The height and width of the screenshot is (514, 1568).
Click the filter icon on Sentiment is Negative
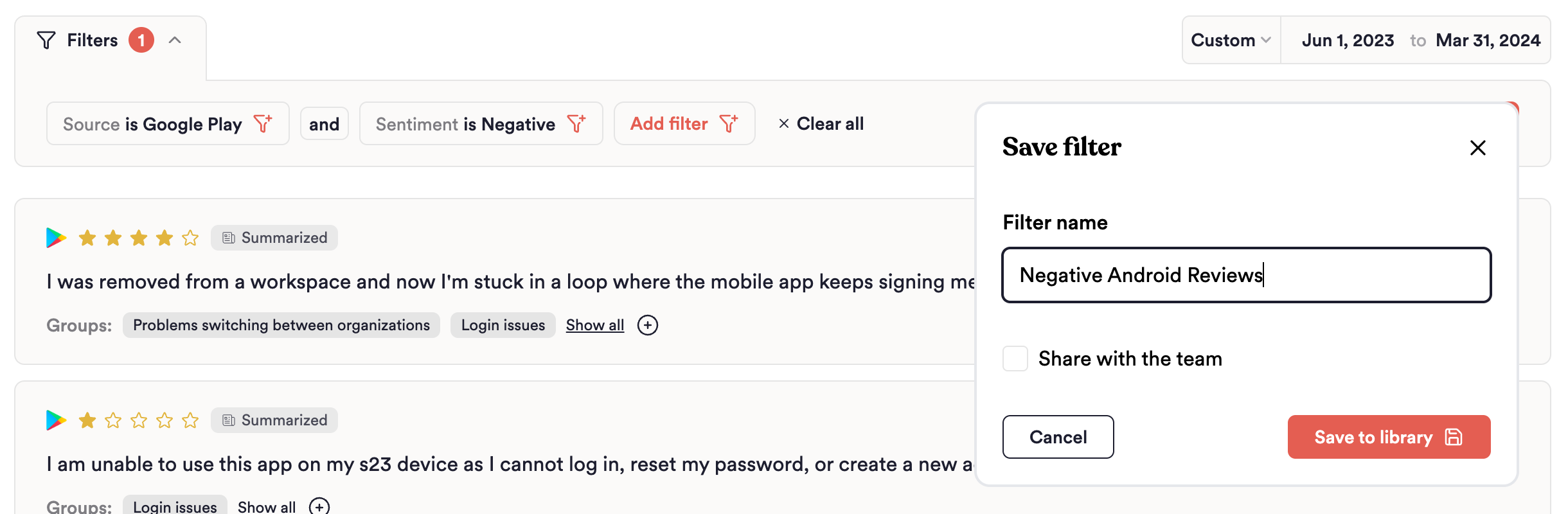[576, 123]
